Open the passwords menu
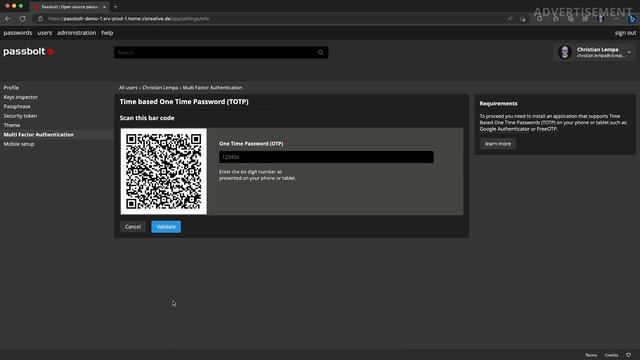Image resolution: width=640 pixels, height=360 pixels. click(x=18, y=33)
